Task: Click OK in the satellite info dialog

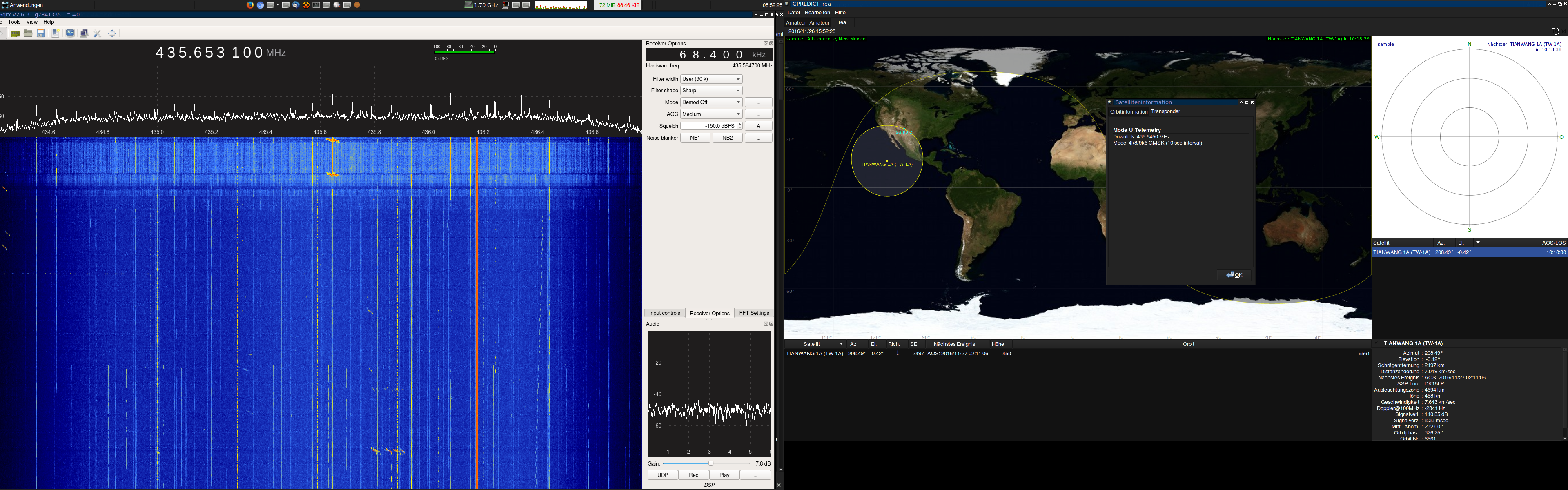Action: [1234, 275]
